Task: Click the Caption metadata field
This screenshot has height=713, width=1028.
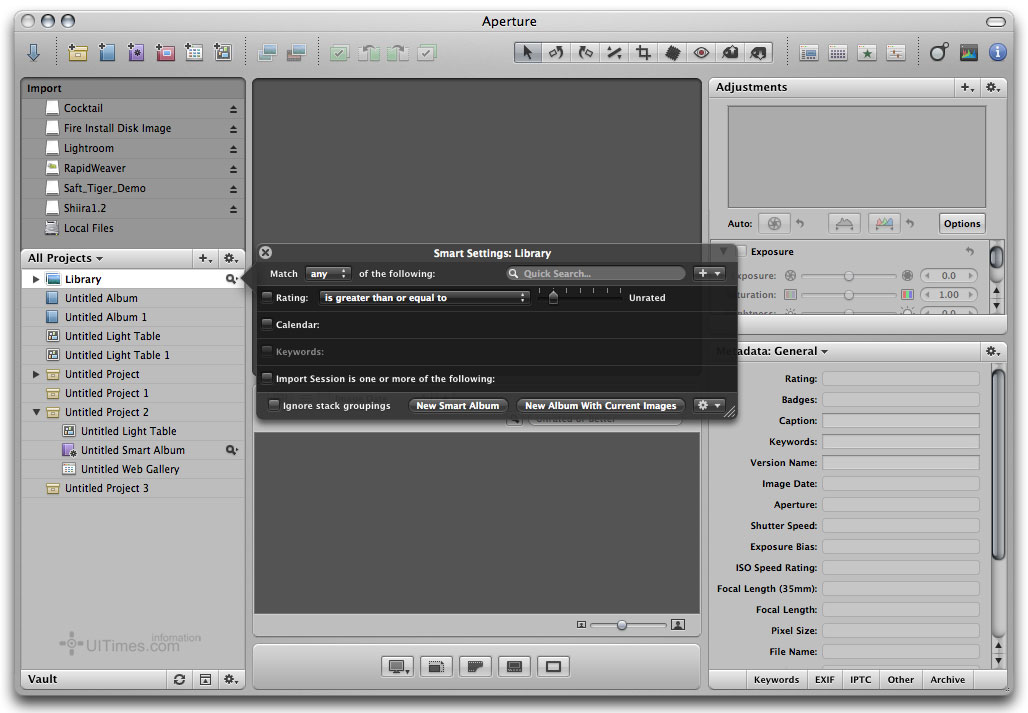Action: click(x=901, y=421)
